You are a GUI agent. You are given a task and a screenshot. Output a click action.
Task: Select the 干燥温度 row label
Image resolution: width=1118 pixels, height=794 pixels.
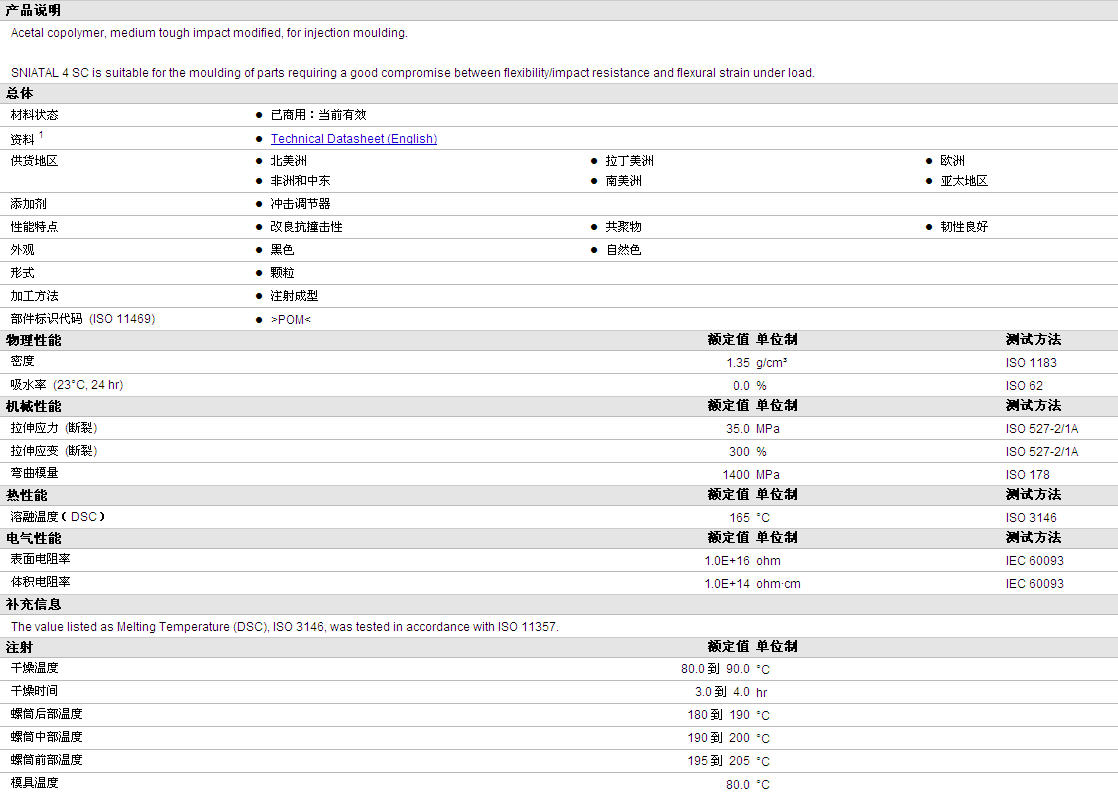click(34, 668)
